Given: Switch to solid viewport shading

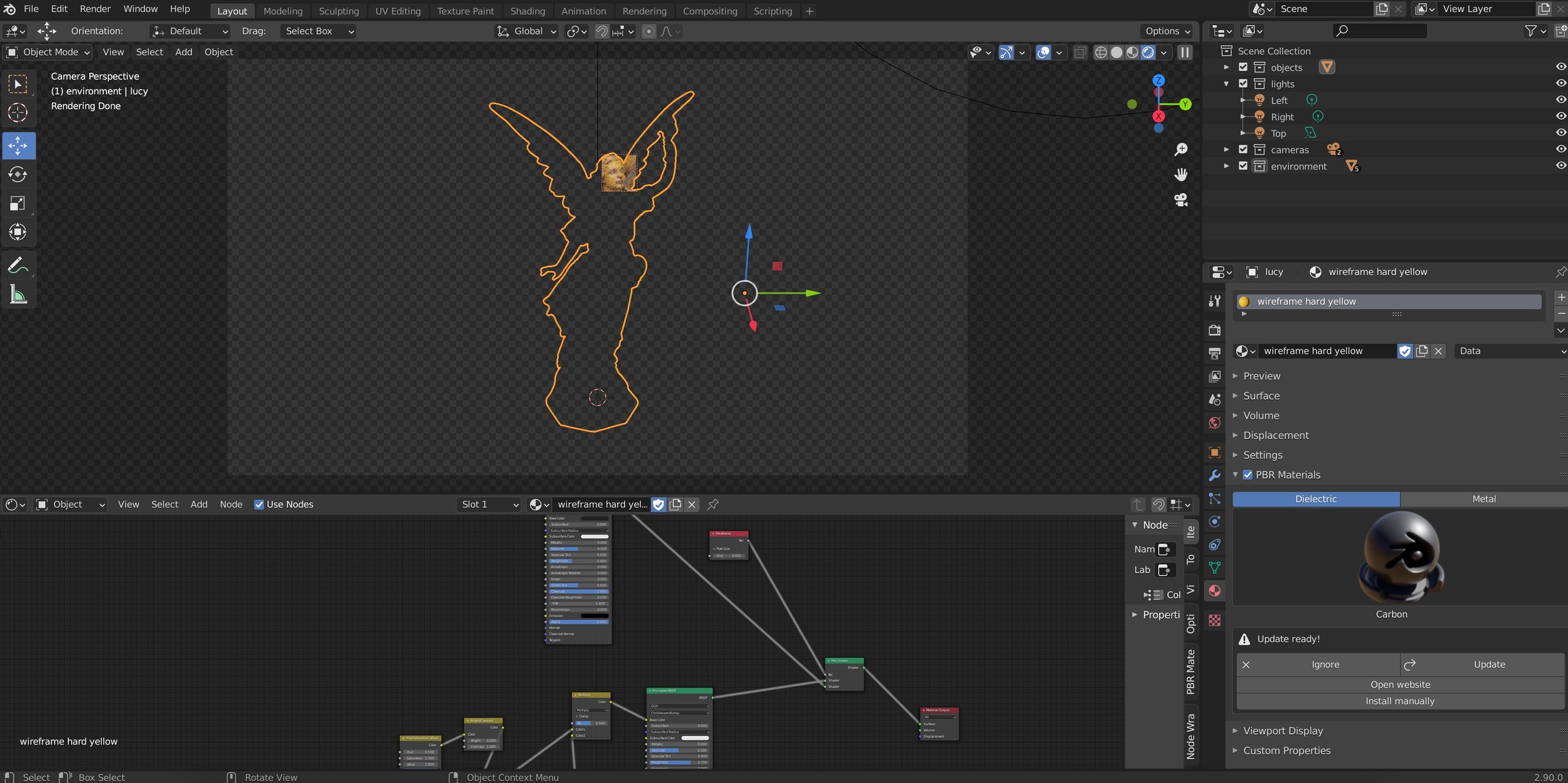Looking at the screenshot, I should click(x=1116, y=53).
